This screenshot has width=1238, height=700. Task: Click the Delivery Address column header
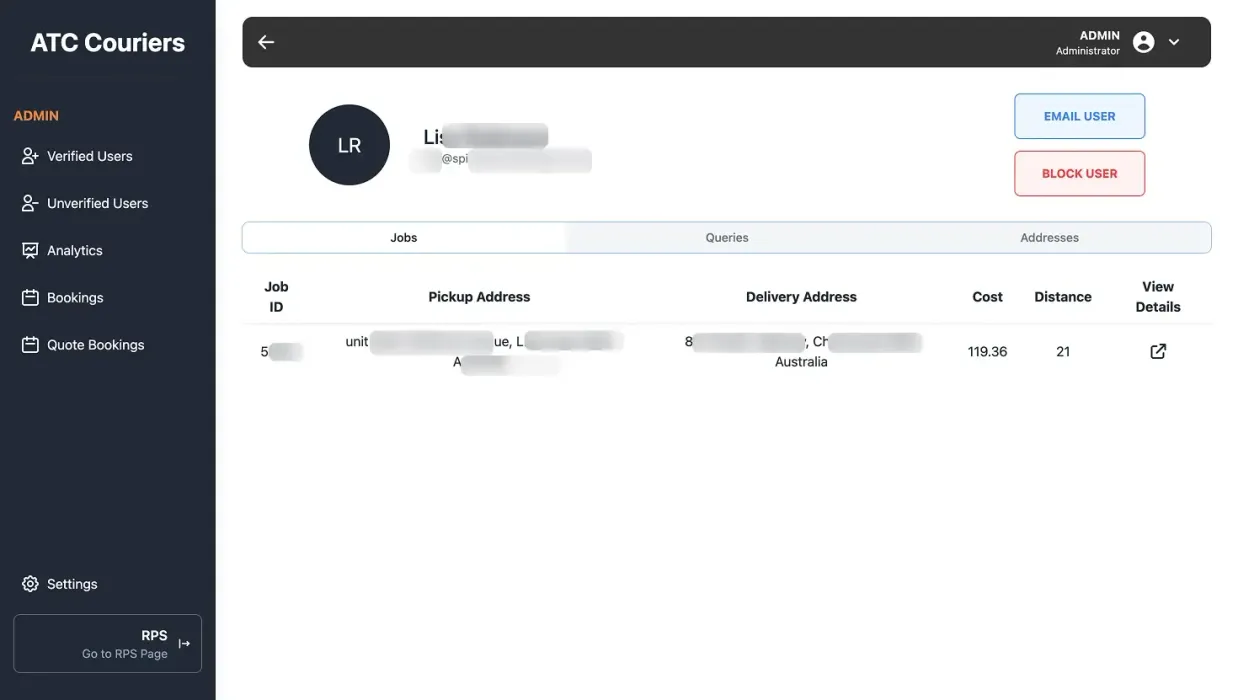801,297
